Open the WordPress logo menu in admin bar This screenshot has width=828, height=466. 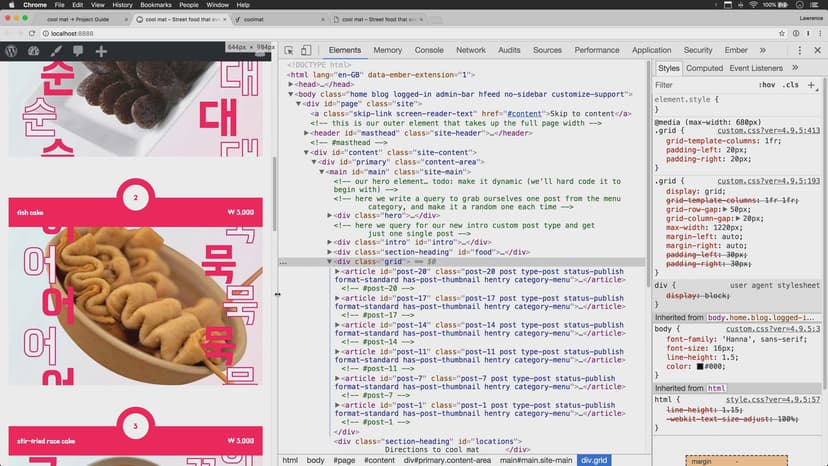(10, 50)
